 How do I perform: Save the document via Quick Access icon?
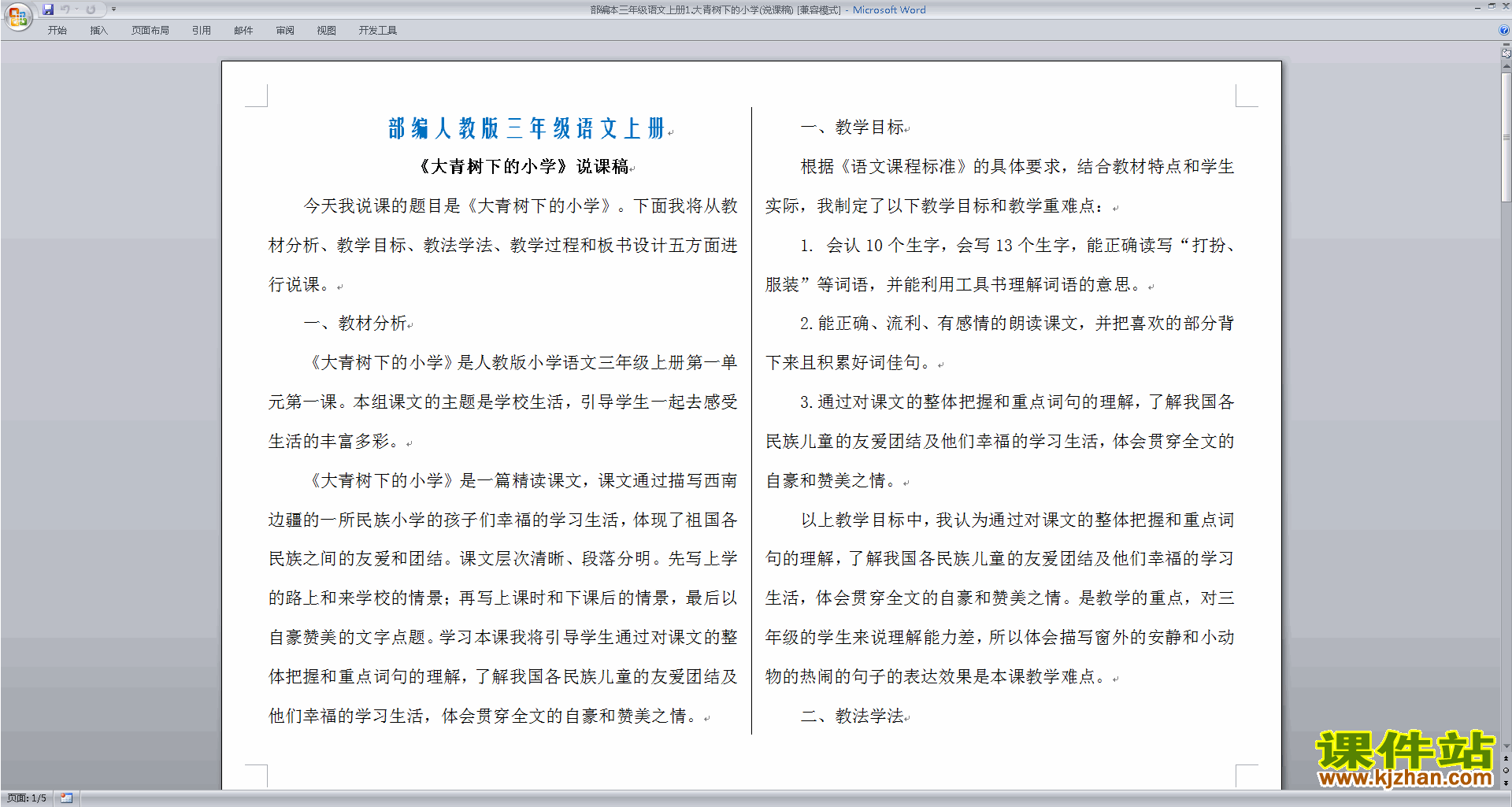48,9
